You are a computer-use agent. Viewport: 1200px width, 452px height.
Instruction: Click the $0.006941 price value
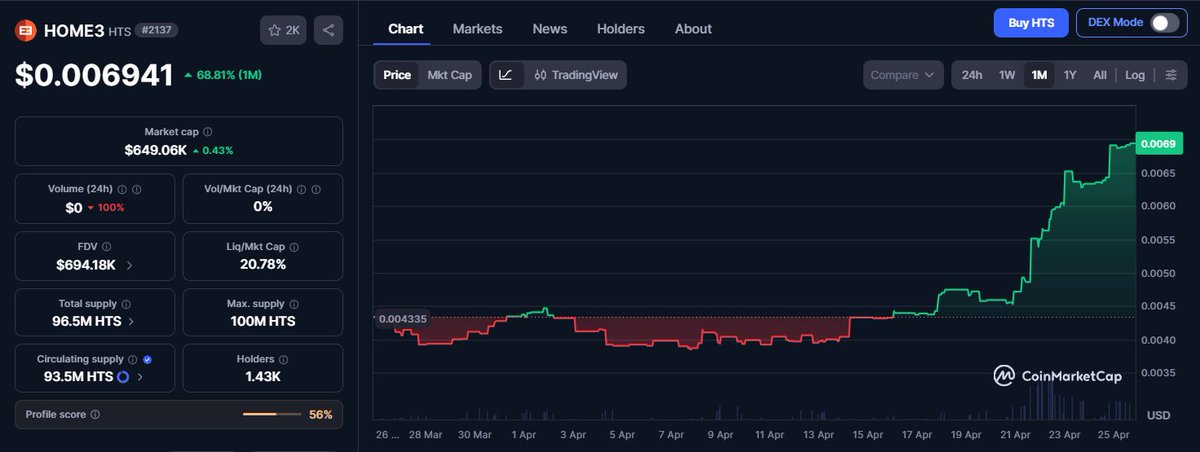pos(94,75)
